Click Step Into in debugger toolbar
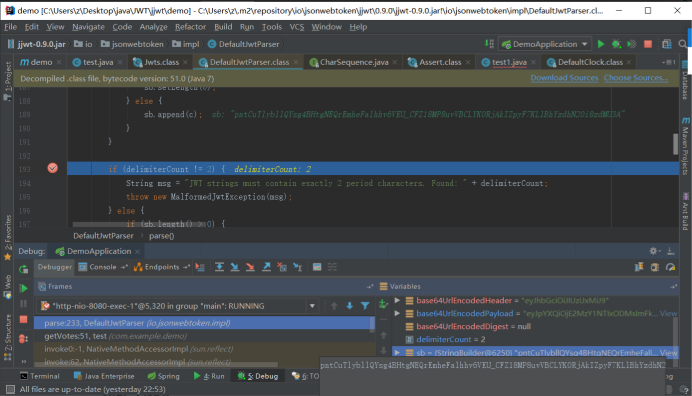This screenshot has width=692, height=396. 235,267
